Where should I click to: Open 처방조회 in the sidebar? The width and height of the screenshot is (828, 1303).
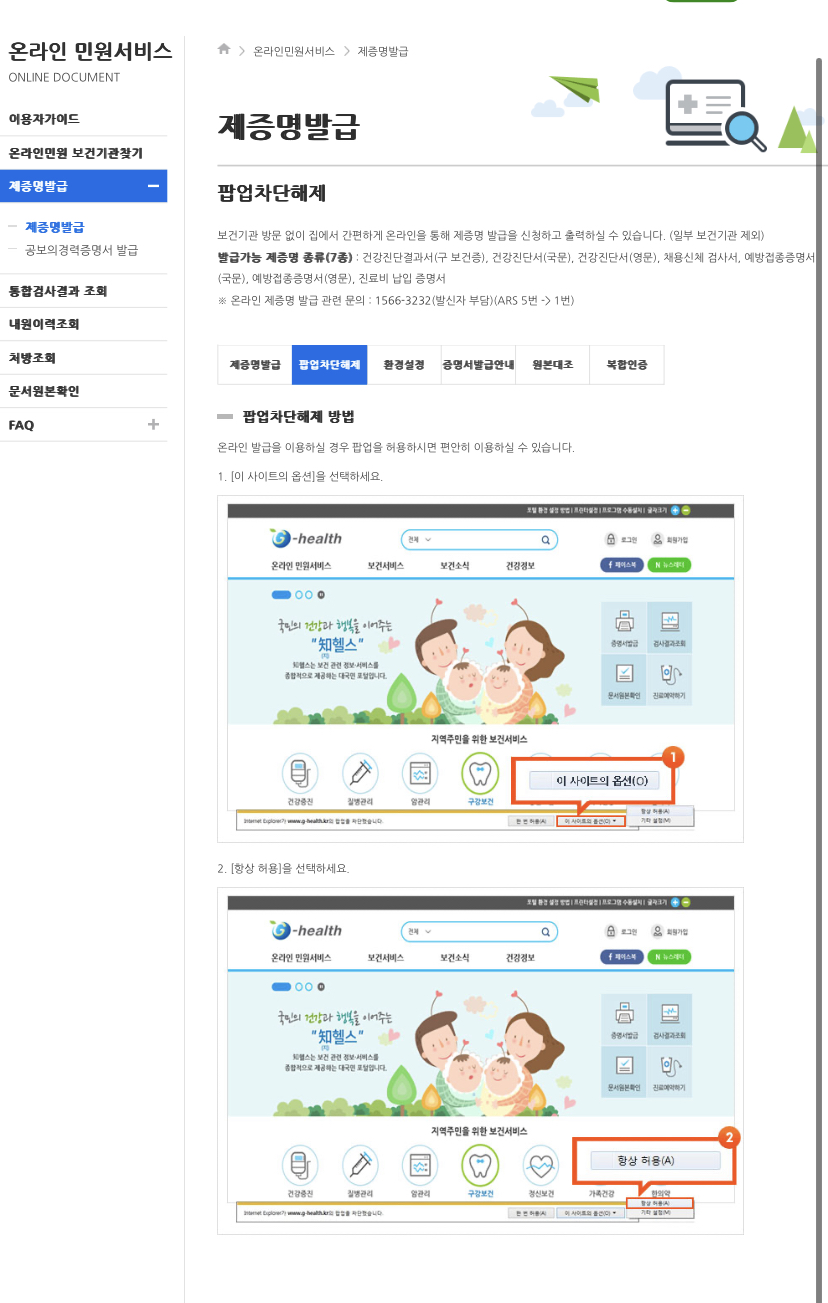tap(32, 358)
